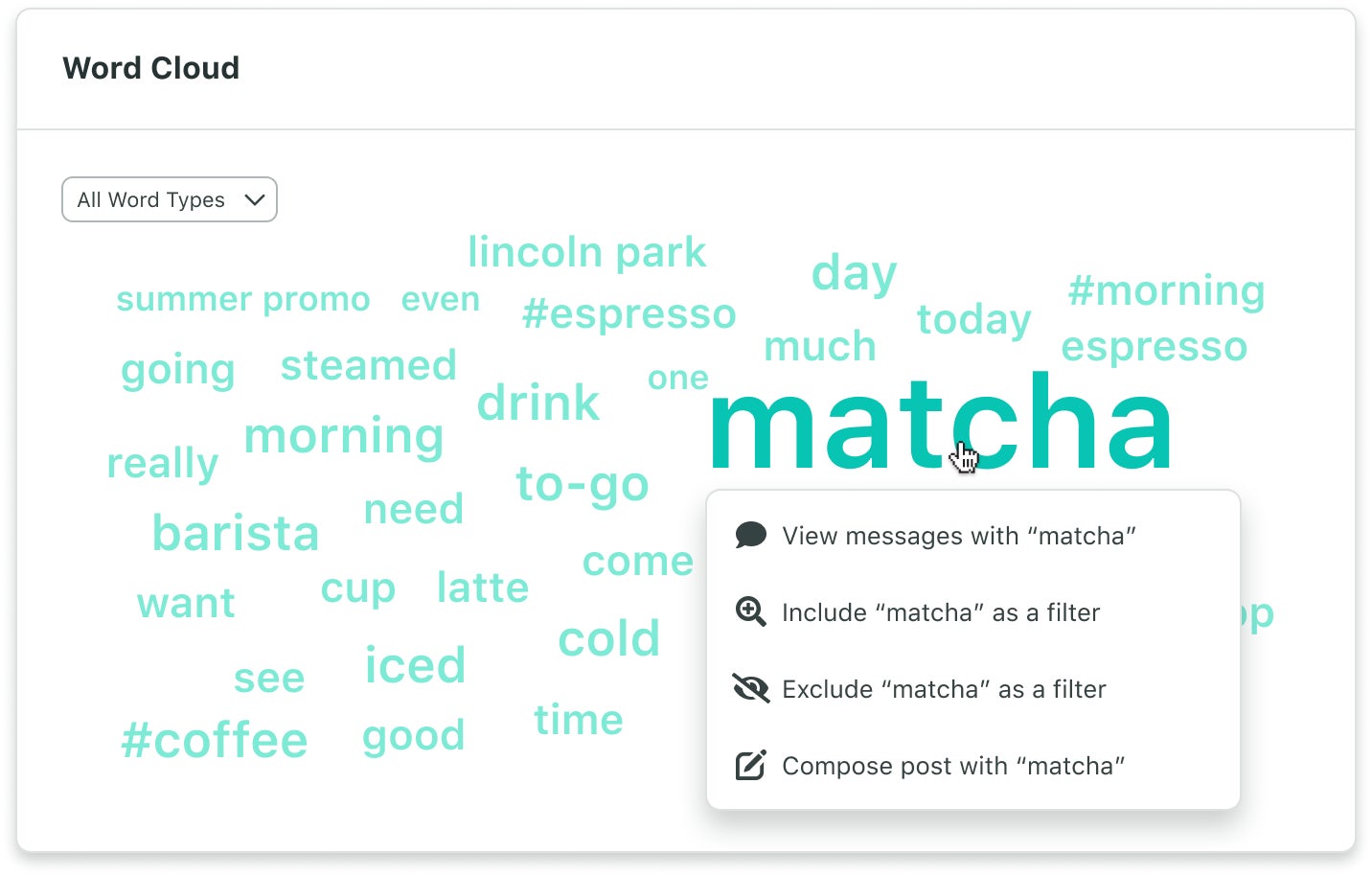Click the word "barista"
1372x876 pixels.
(236, 534)
